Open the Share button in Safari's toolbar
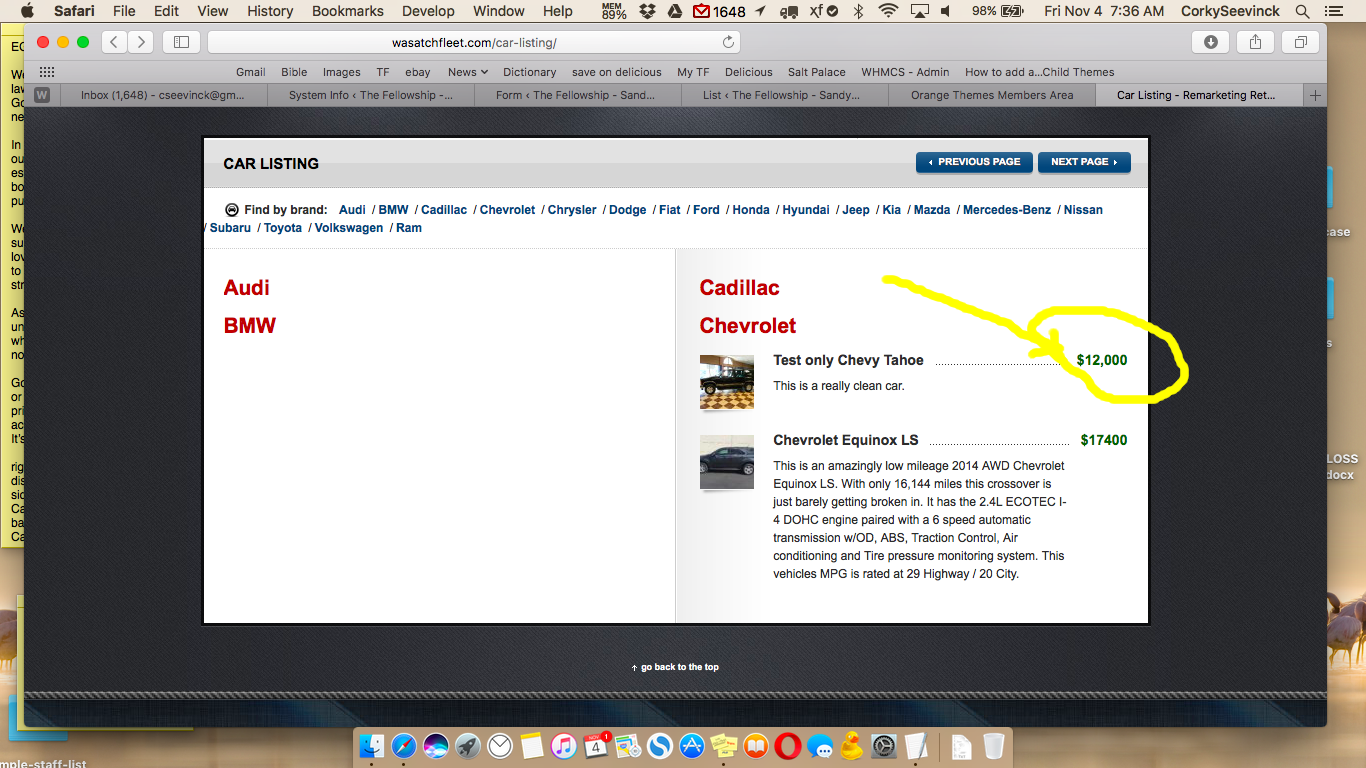The width and height of the screenshot is (1366, 768). (x=1255, y=42)
